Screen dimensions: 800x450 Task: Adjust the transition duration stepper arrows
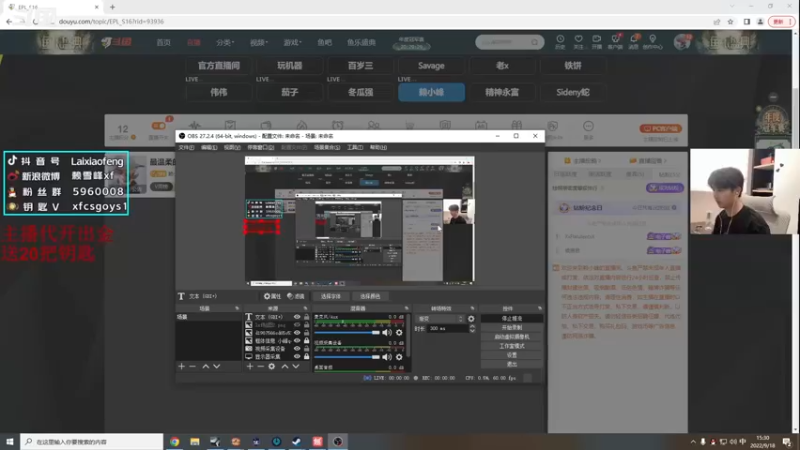click(x=472, y=329)
